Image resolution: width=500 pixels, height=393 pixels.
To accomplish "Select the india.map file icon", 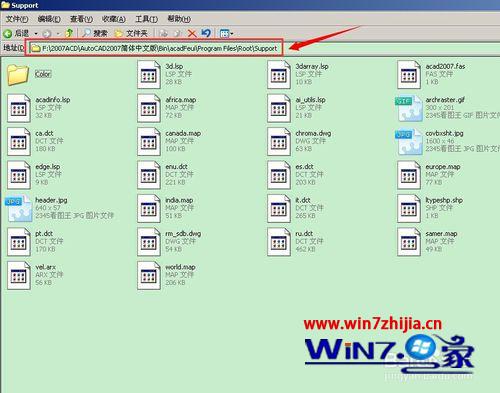I will [149, 209].
